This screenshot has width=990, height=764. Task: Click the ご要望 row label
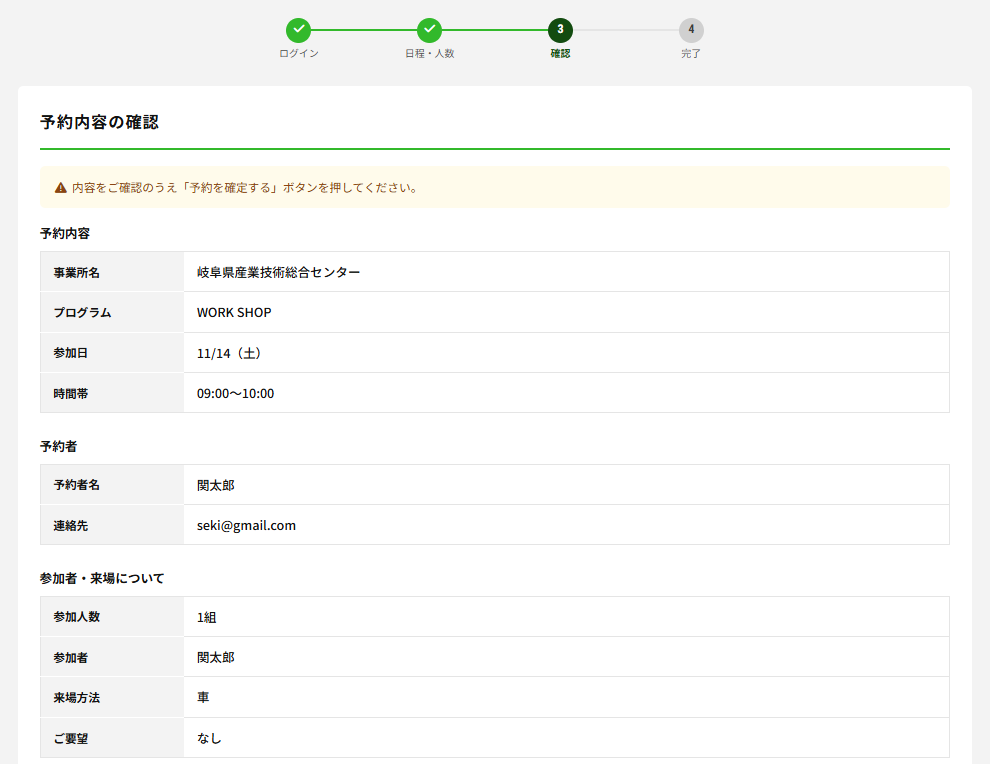pos(71,738)
